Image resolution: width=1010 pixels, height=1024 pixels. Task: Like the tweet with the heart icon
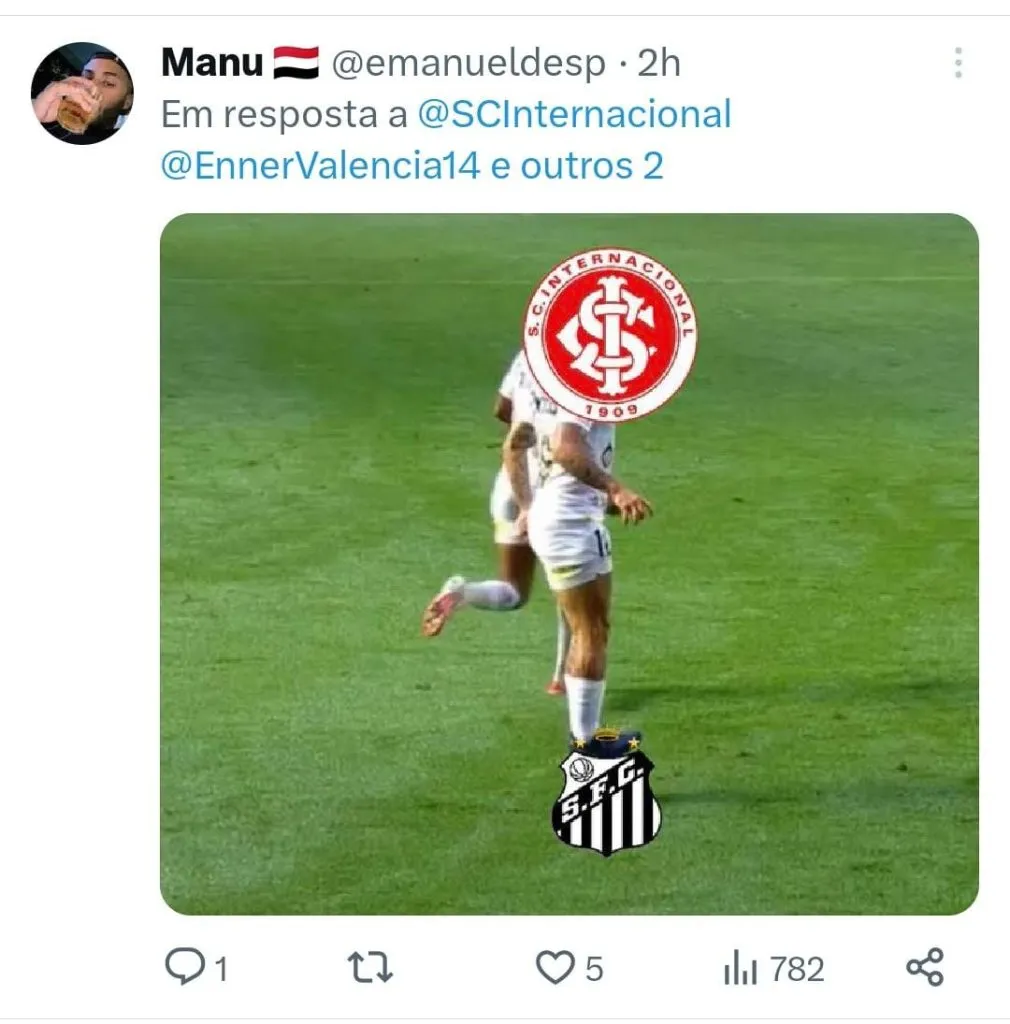555,967
